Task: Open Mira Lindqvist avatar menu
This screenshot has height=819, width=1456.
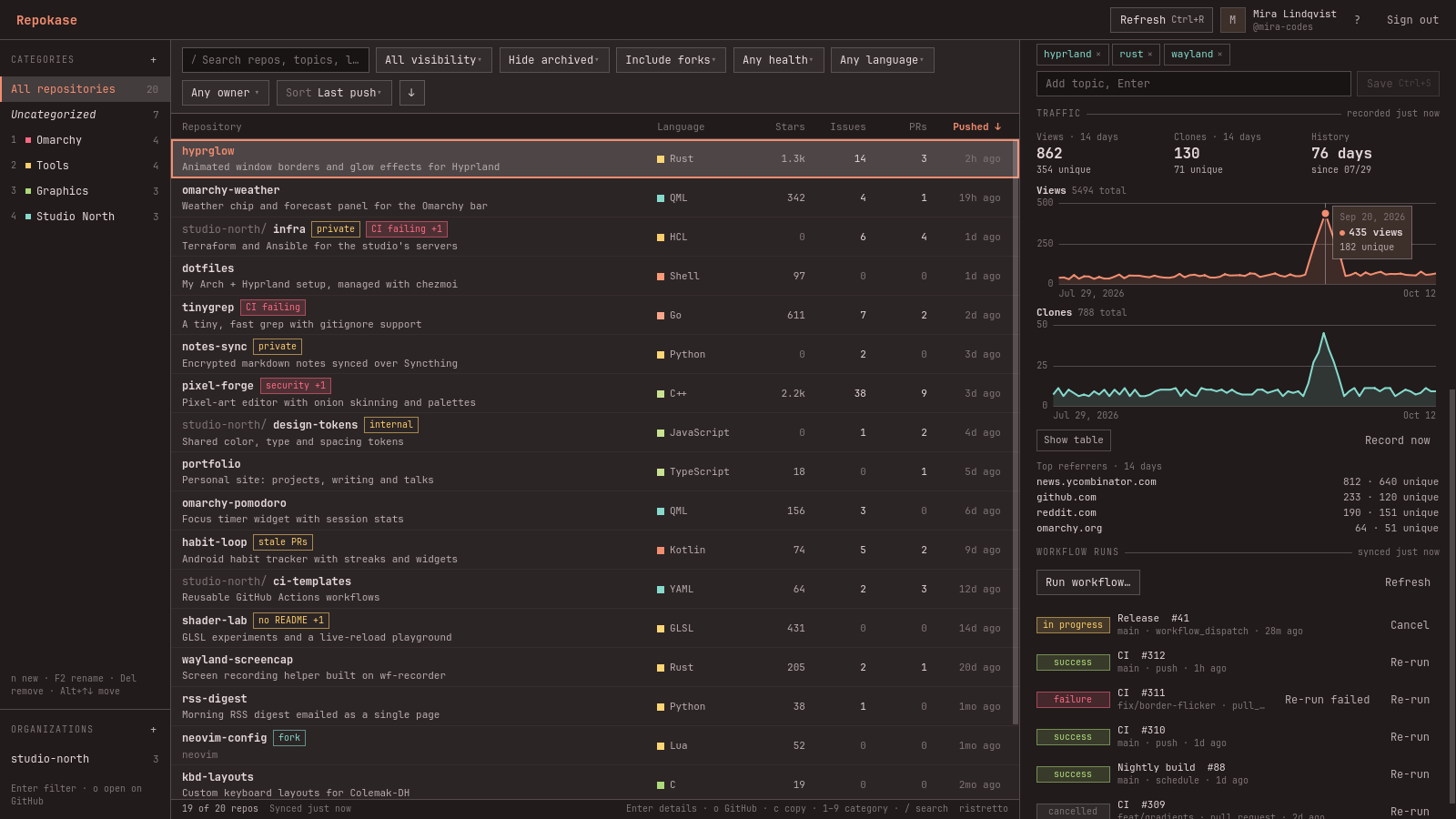Action: 1232,20
